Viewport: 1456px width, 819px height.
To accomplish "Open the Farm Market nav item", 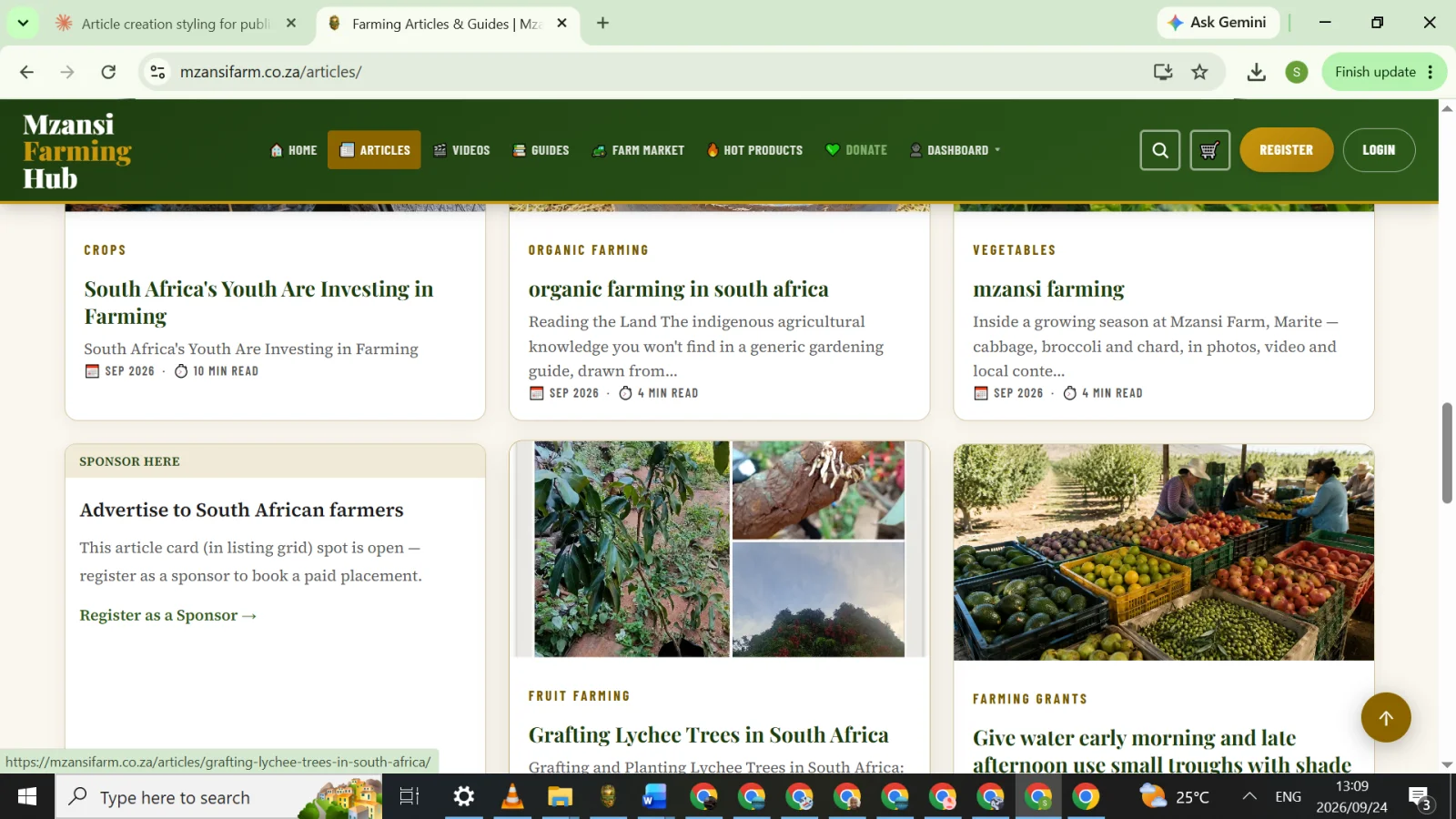I will tap(638, 150).
